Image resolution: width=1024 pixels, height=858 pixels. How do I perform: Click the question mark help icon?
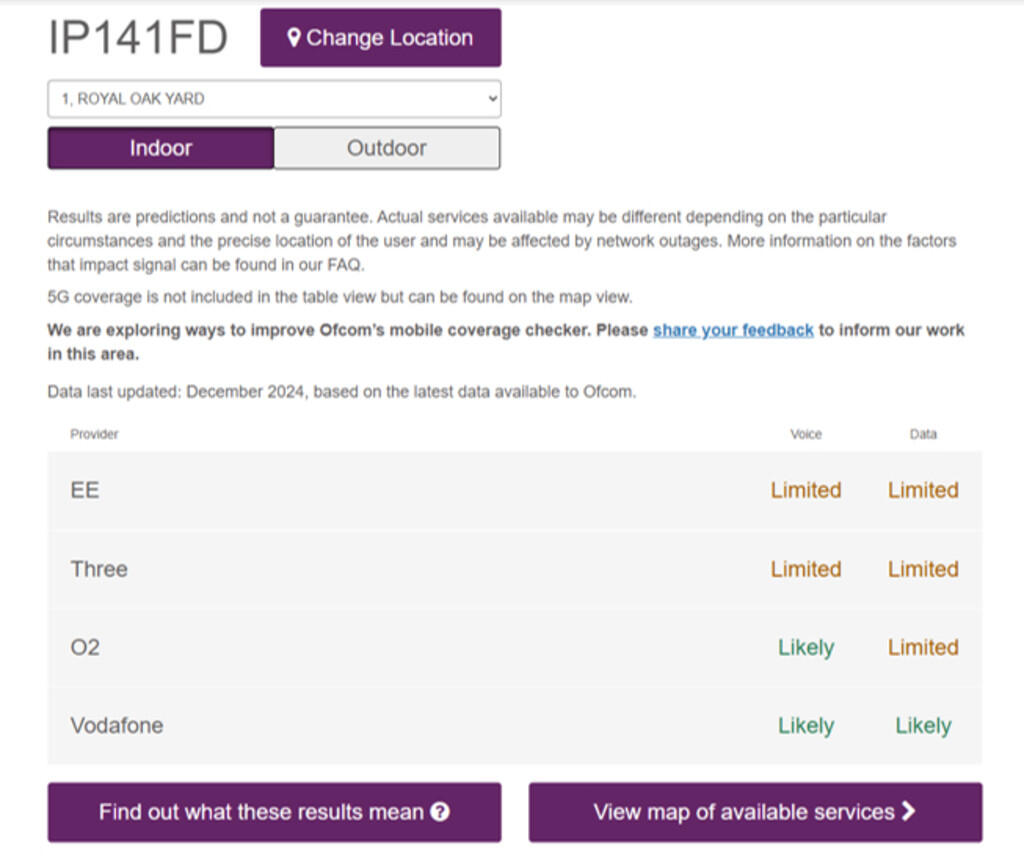tap(439, 812)
